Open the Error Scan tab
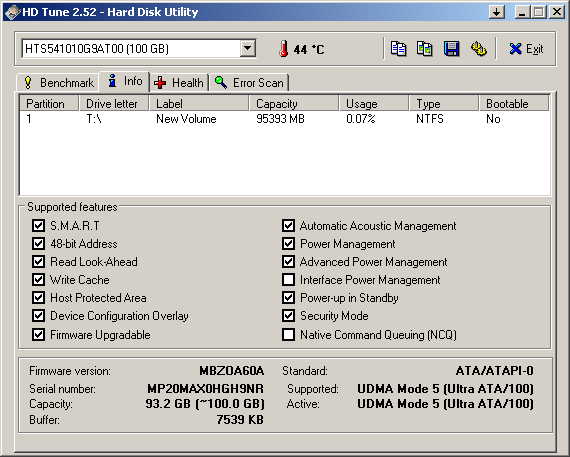The height and width of the screenshot is (457, 570). tap(249, 83)
